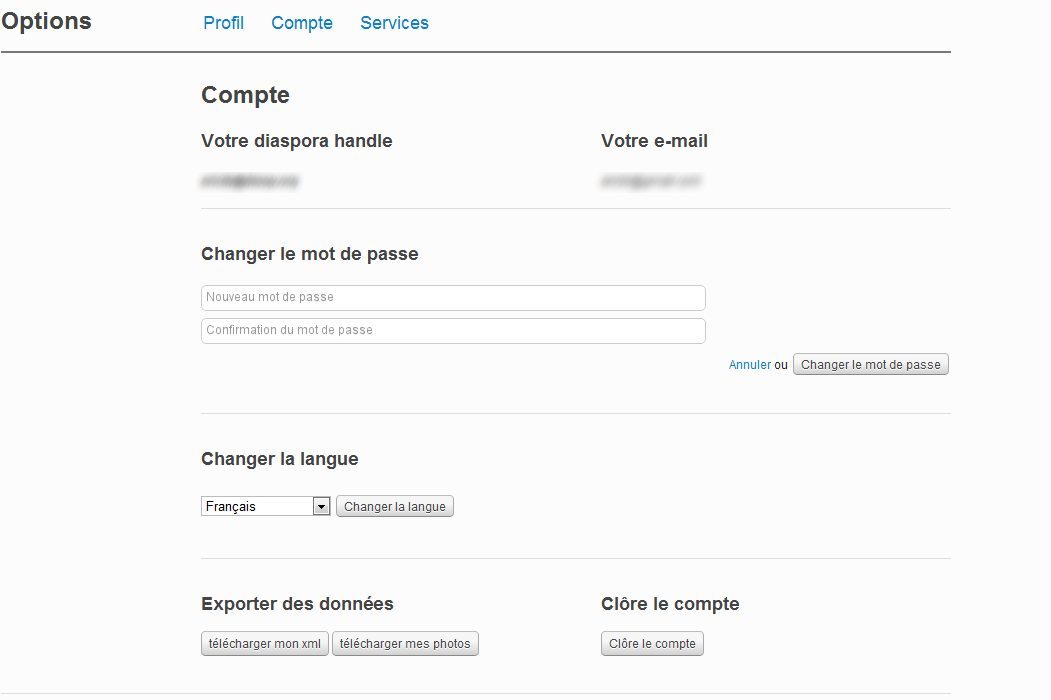Click the Changer la langue heading

(x=279, y=459)
